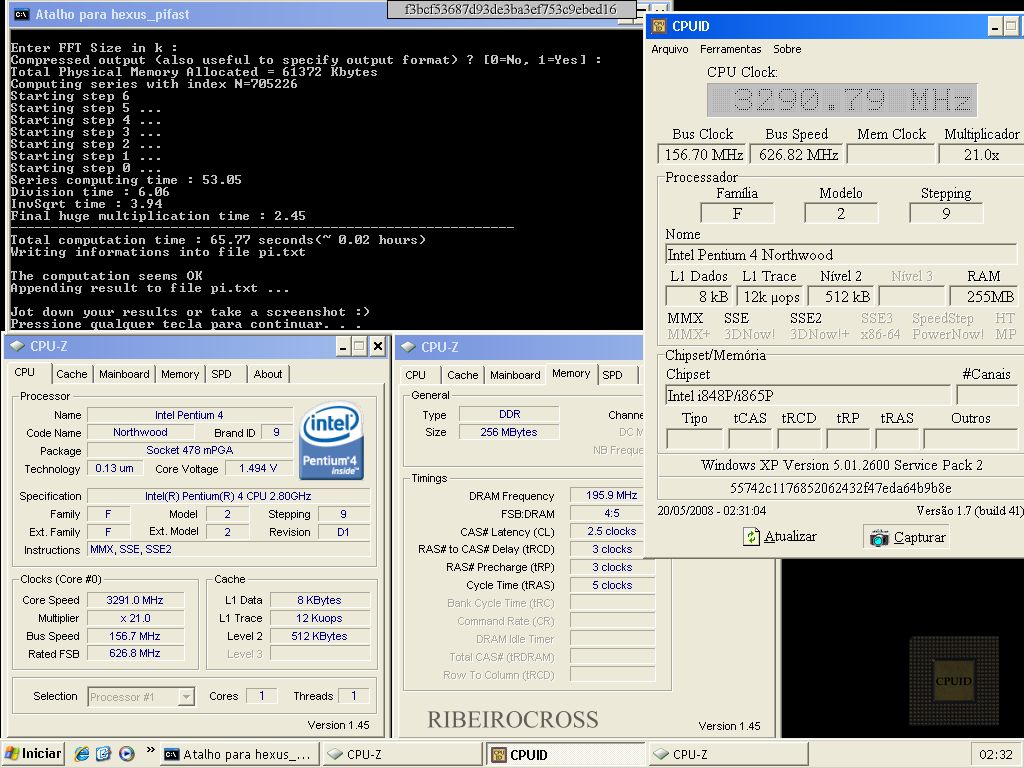
Task: Switch to Atalho para hexus taskbar button
Action: [239, 754]
